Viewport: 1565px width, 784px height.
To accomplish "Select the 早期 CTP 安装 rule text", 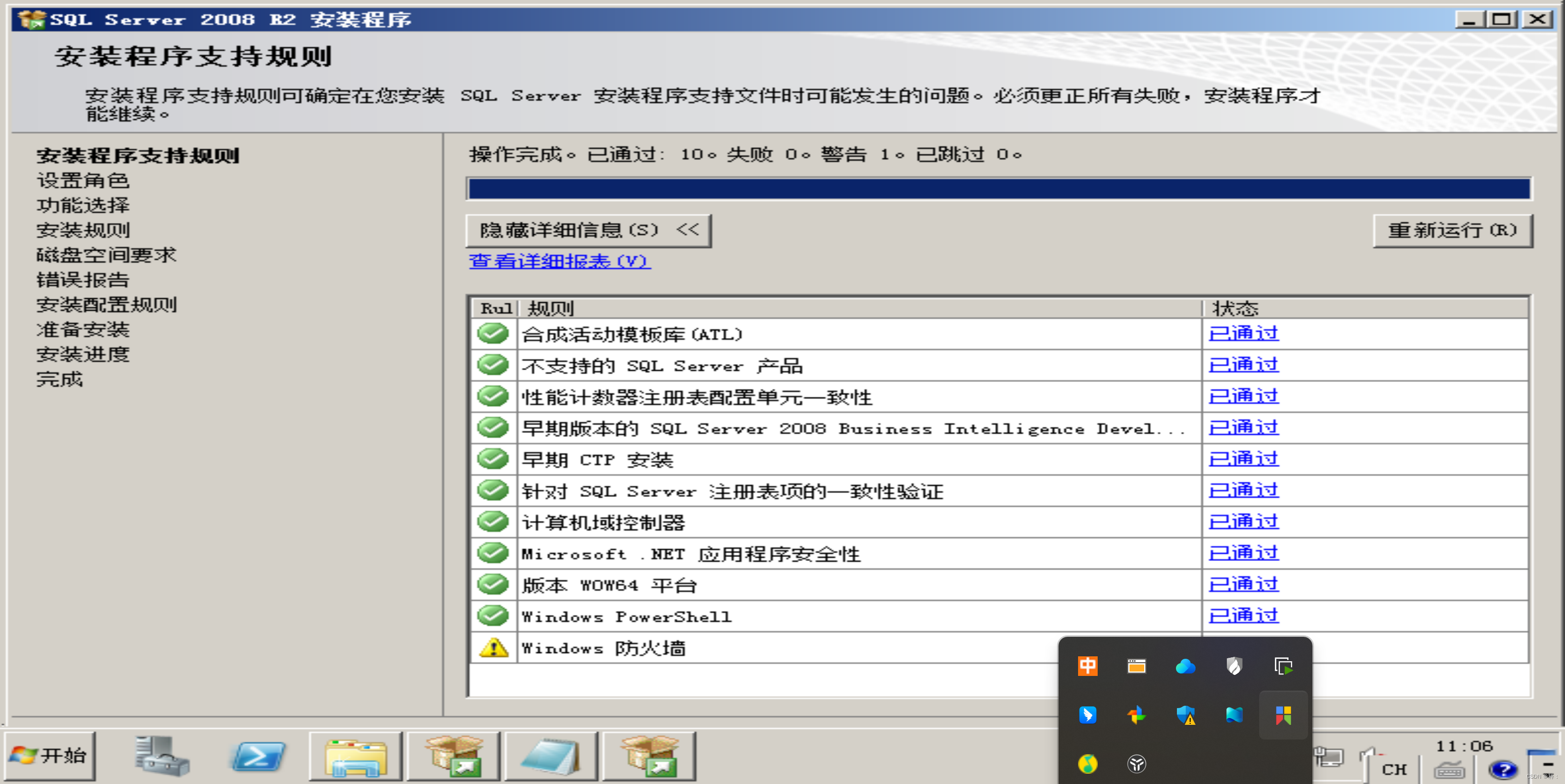I will pyautogui.click(x=597, y=460).
